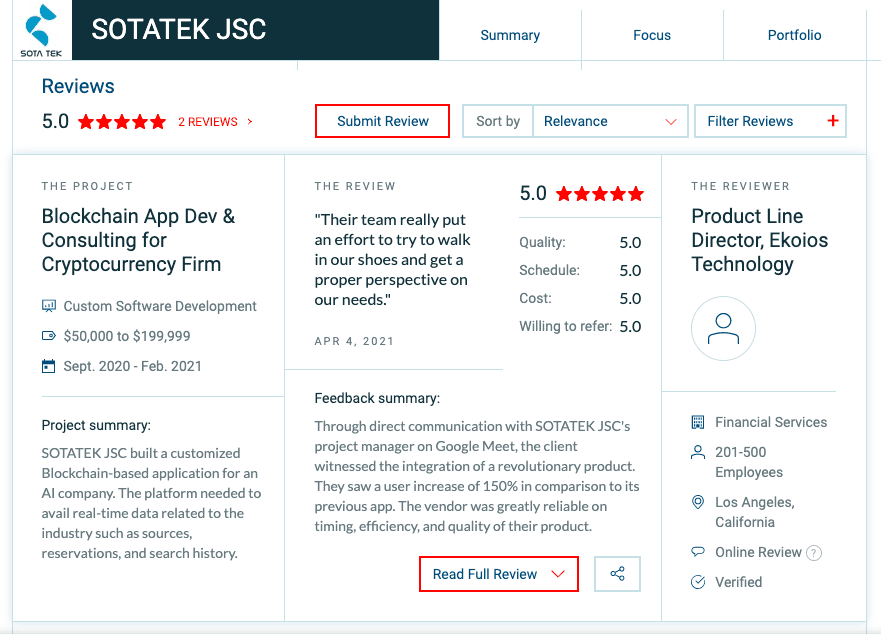Click the Custom Software Development monitor icon

pos(48,306)
